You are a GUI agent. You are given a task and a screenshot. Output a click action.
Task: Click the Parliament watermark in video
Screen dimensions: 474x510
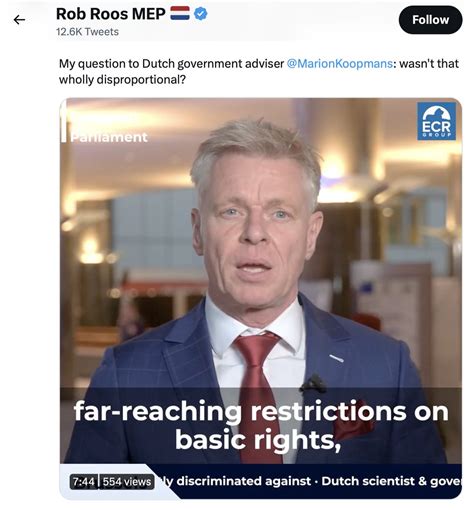tap(109, 137)
